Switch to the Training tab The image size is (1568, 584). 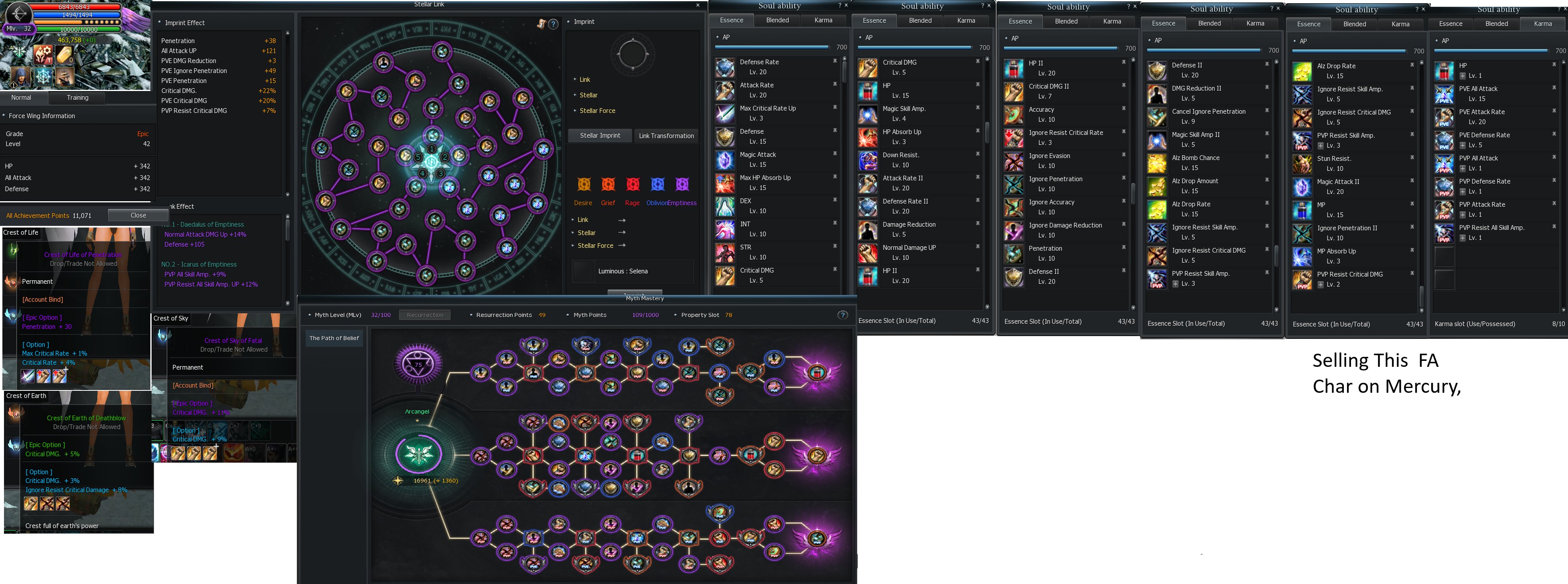pos(77,97)
